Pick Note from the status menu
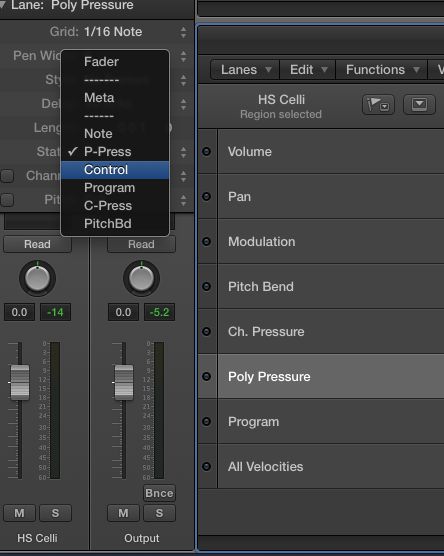The width and height of the screenshot is (444, 556). [115, 134]
